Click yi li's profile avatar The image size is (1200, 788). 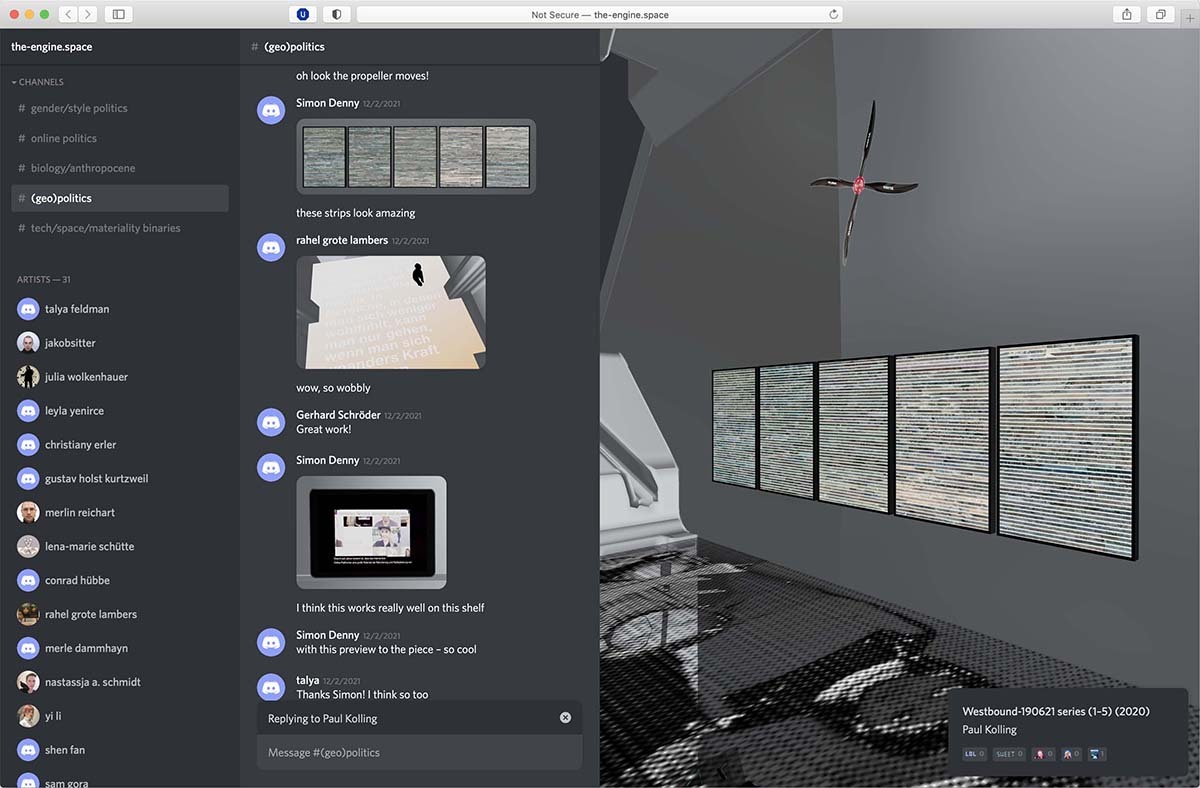28,717
